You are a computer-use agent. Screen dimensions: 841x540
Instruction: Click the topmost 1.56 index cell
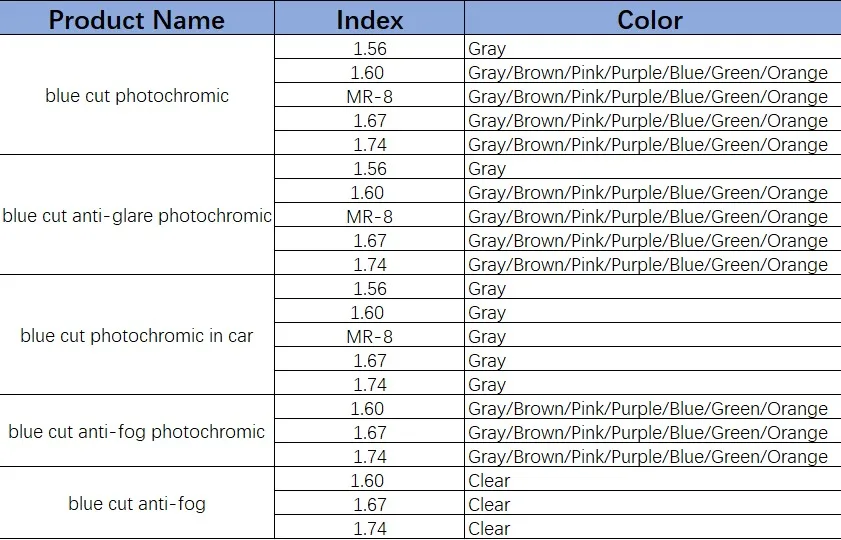[x=369, y=48]
